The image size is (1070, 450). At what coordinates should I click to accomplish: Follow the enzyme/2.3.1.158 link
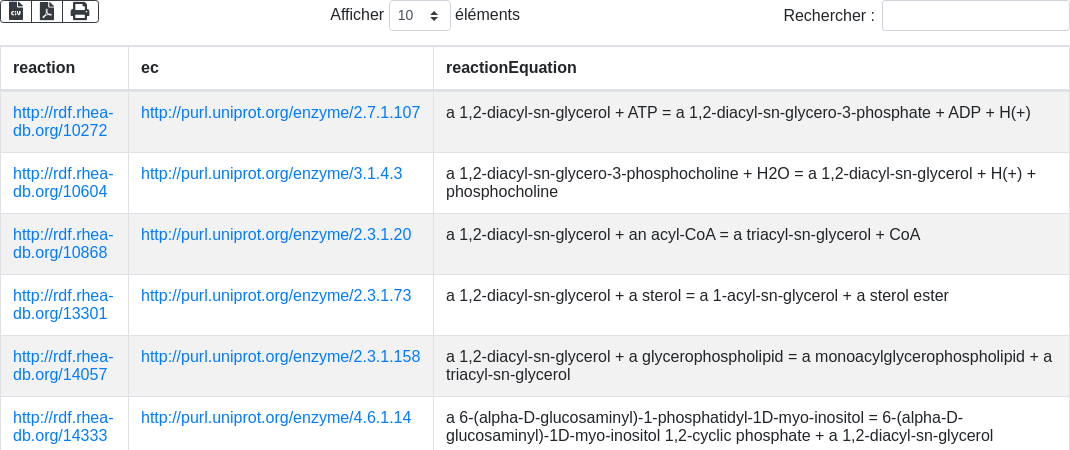280,357
